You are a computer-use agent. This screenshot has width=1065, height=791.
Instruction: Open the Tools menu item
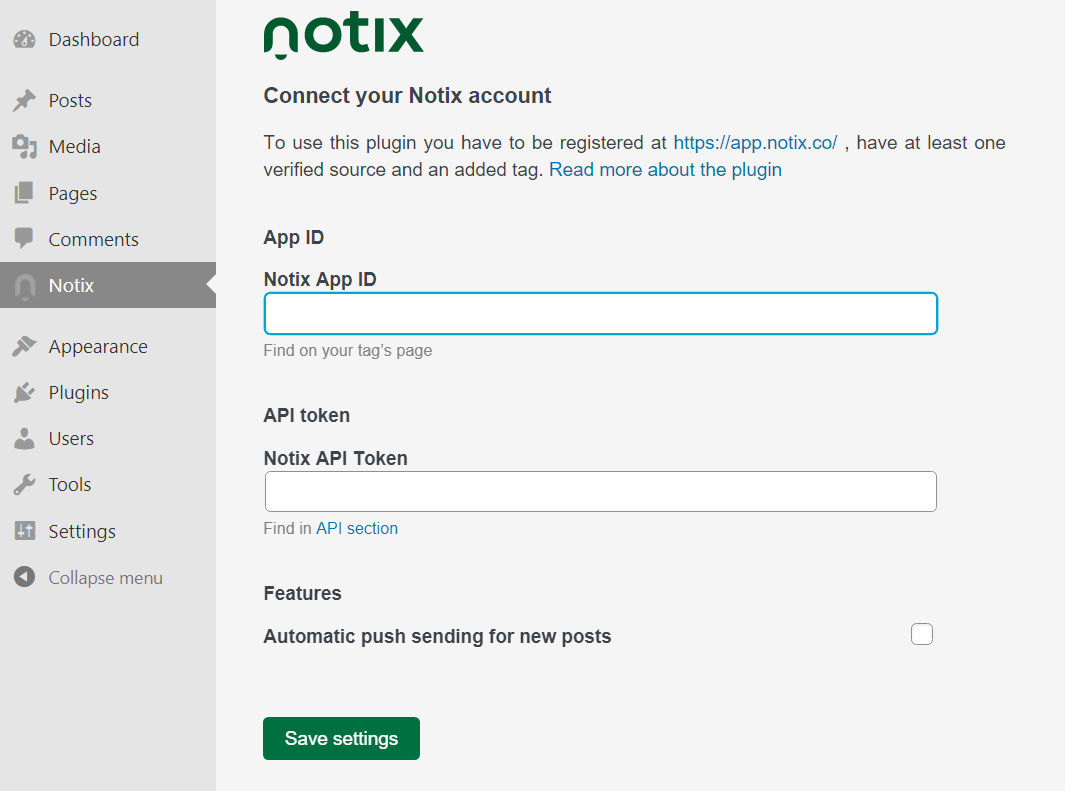(70, 485)
